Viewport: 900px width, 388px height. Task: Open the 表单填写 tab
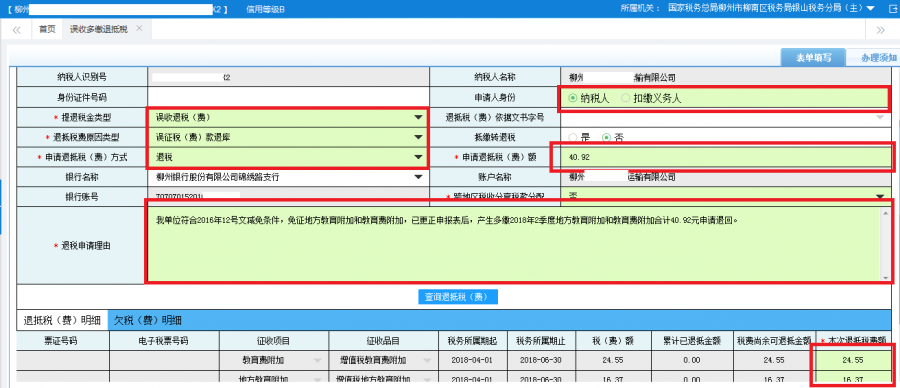813,58
